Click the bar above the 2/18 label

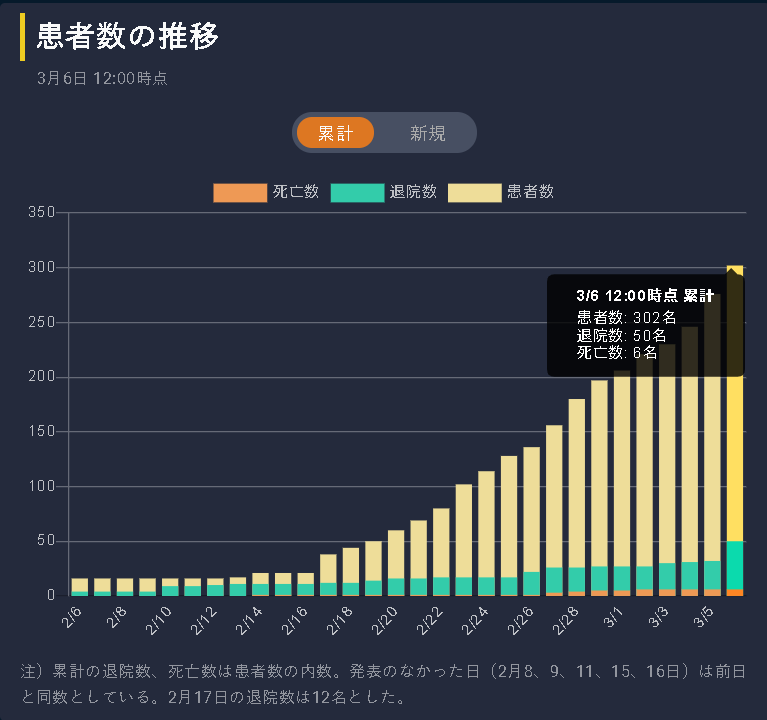(351, 572)
